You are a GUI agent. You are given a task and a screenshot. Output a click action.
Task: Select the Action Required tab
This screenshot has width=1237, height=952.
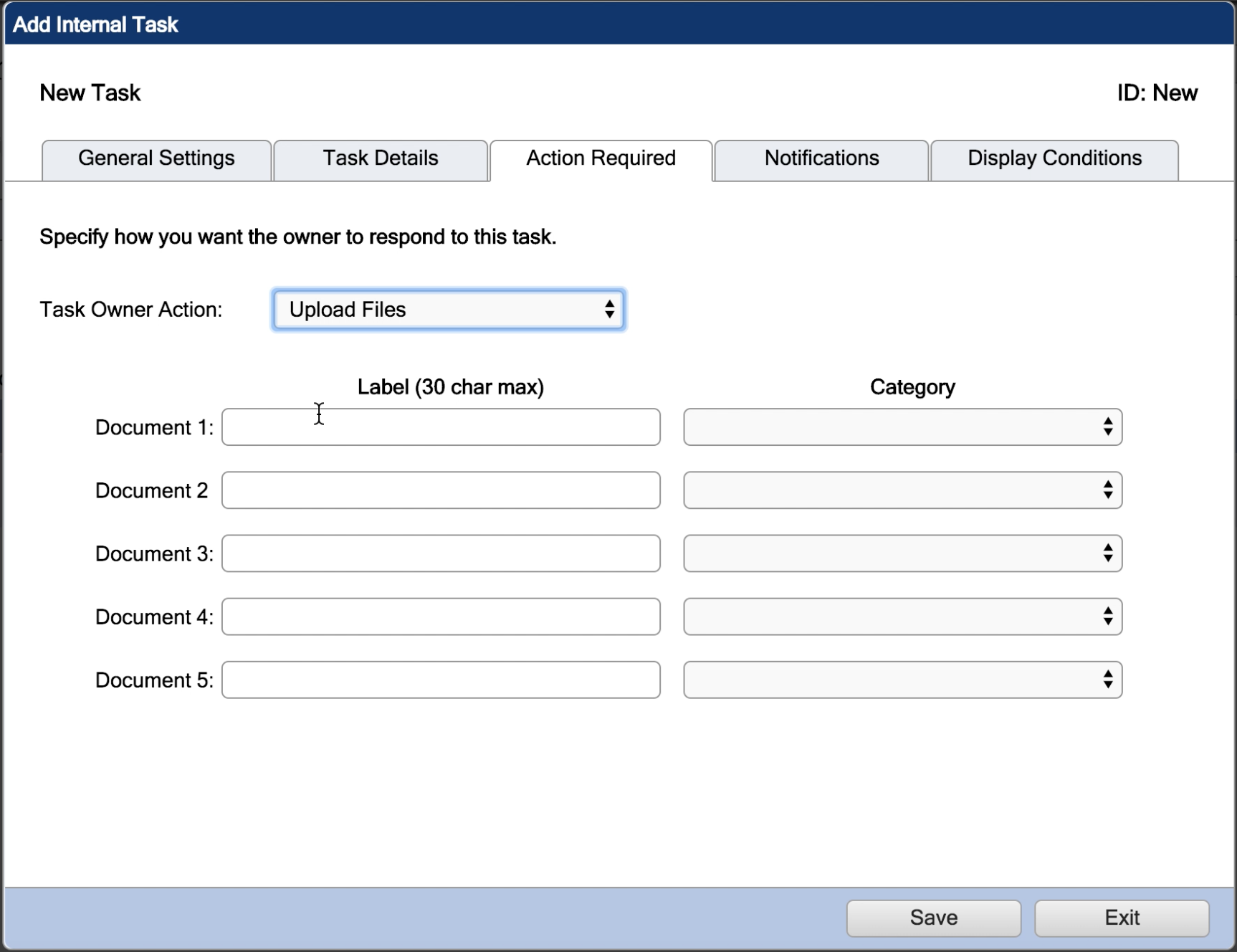coord(601,158)
